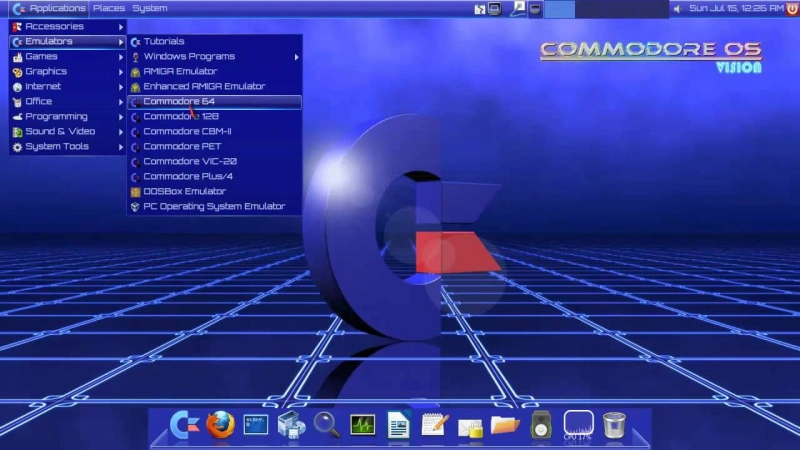Expand the System Tools submenu arrow
The width and height of the screenshot is (800, 450).
121,147
